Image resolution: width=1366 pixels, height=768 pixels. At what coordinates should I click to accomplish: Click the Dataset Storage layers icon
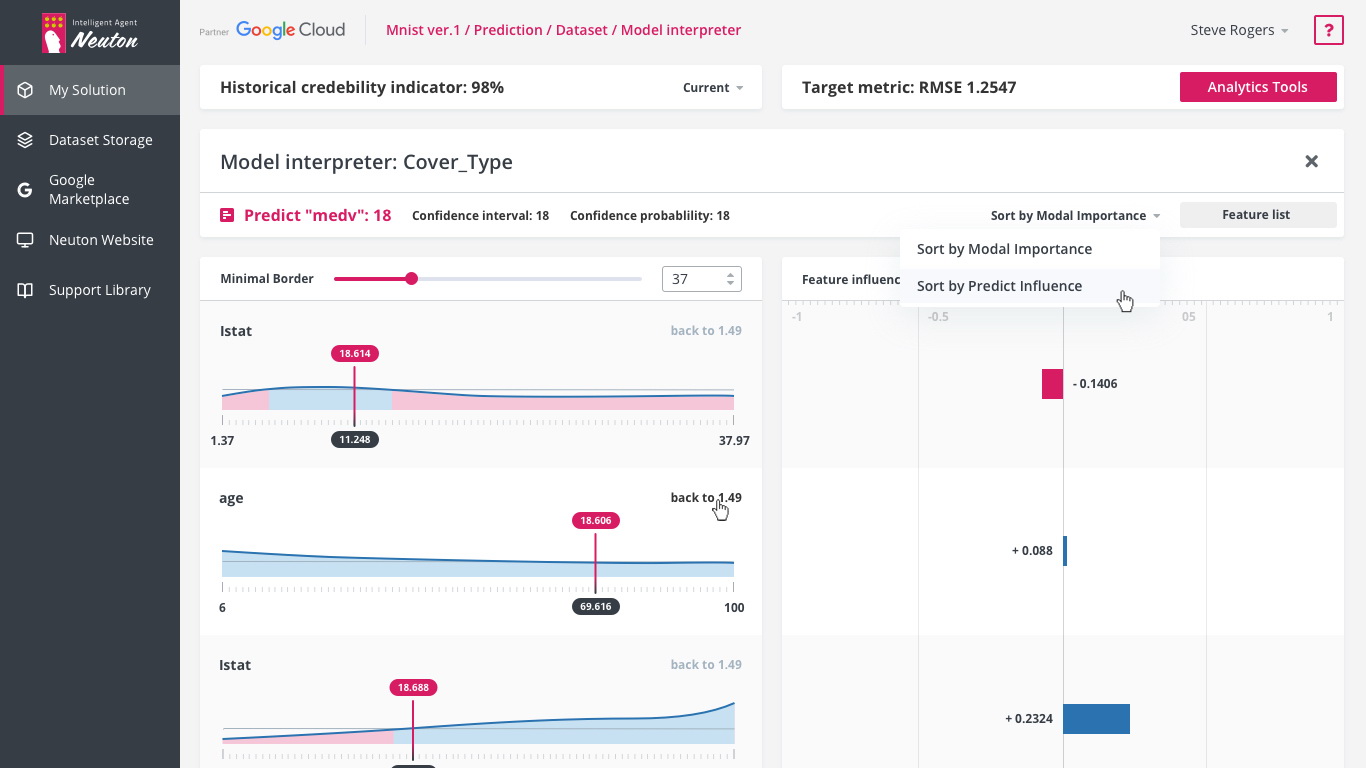click(25, 140)
